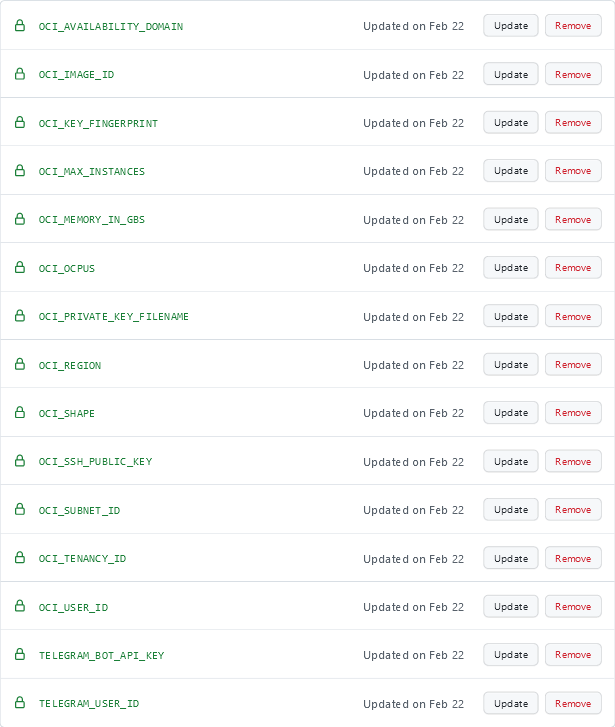Screen dimensions: 615x727
Task: Update the OCI_PRIVATE_KEY_FILENAME secret
Action: click(511, 316)
